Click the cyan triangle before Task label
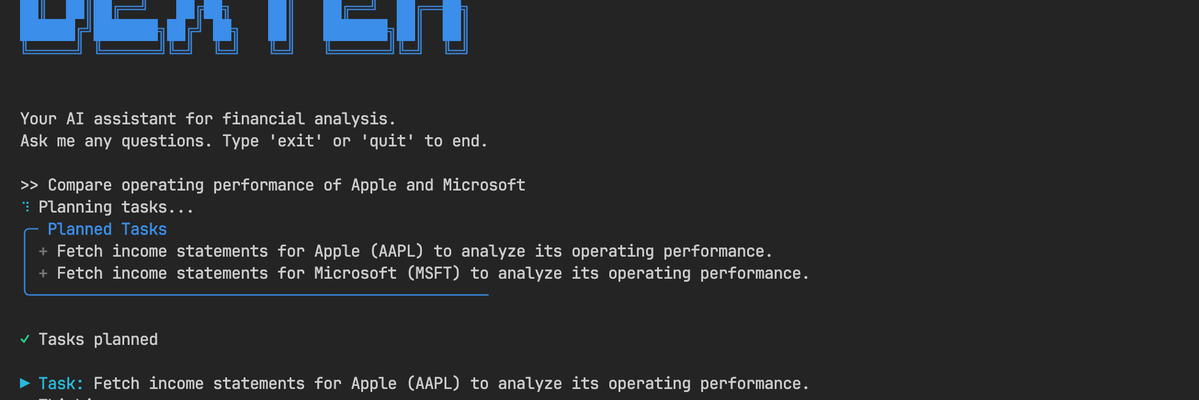The width and height of the screenshot is (1199, 400). pos(25,383)
